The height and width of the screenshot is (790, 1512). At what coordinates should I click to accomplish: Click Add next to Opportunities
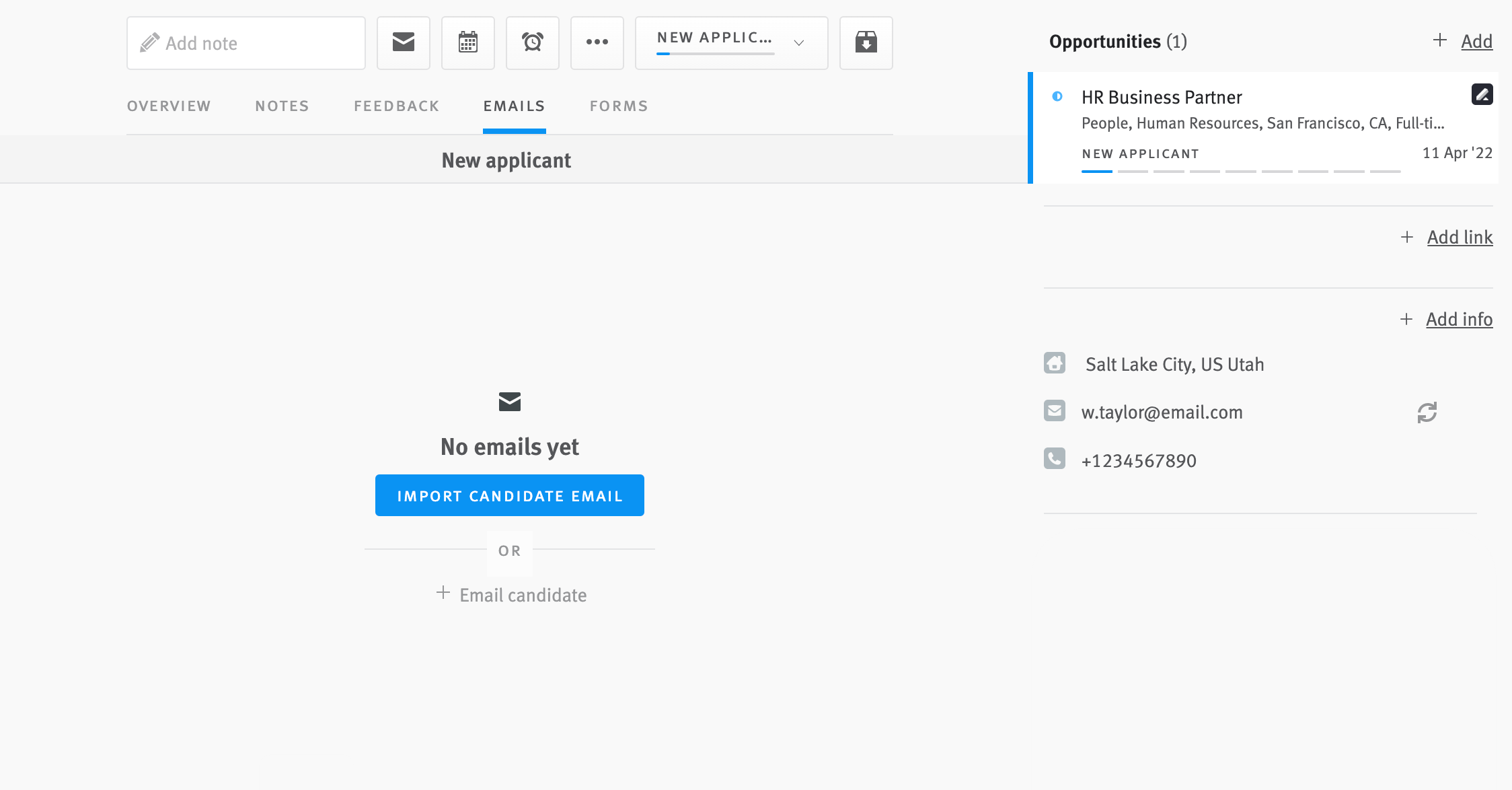pos(1476,41)
